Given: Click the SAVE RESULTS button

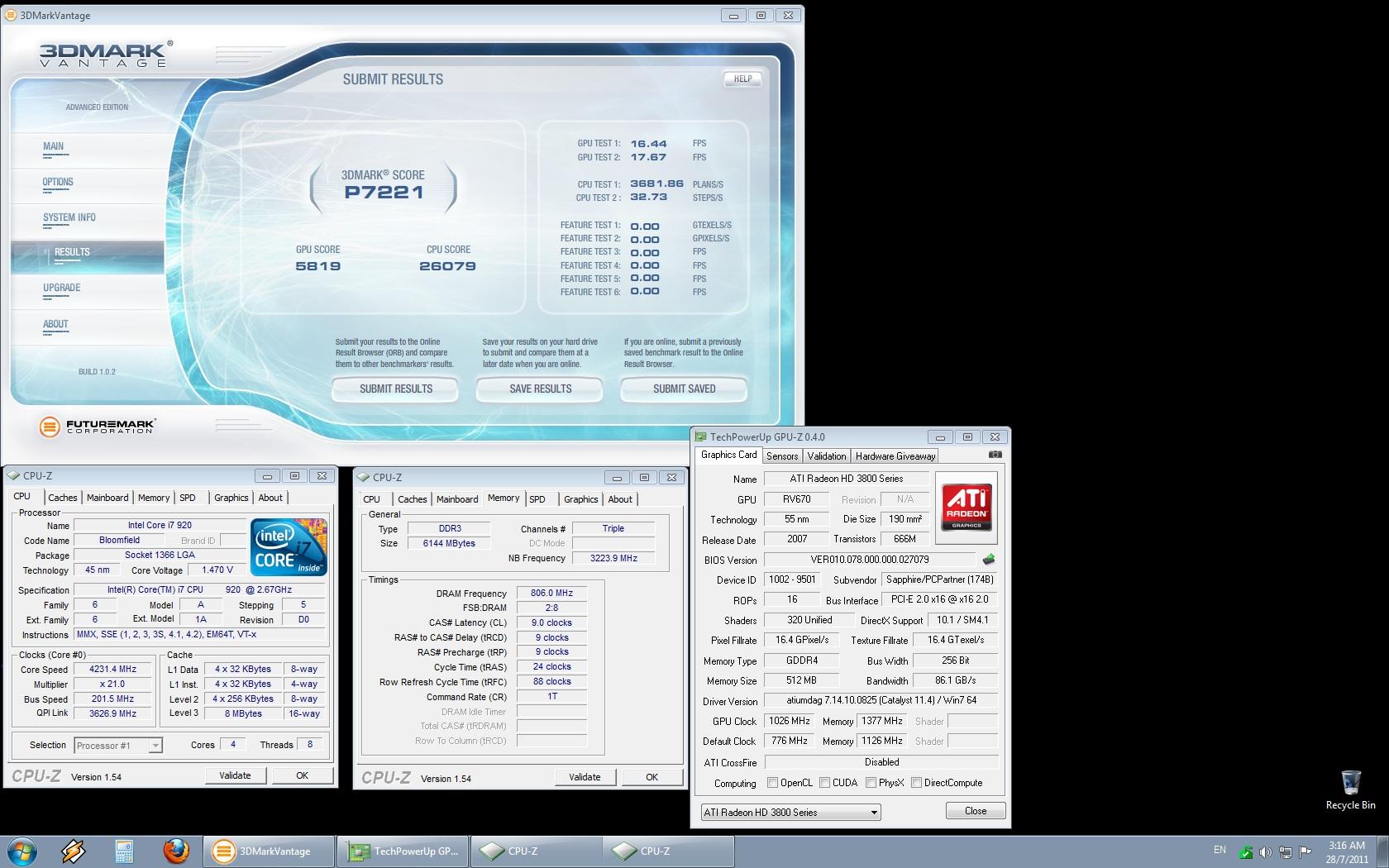Looking at the screenshot, I should [540, 389].
